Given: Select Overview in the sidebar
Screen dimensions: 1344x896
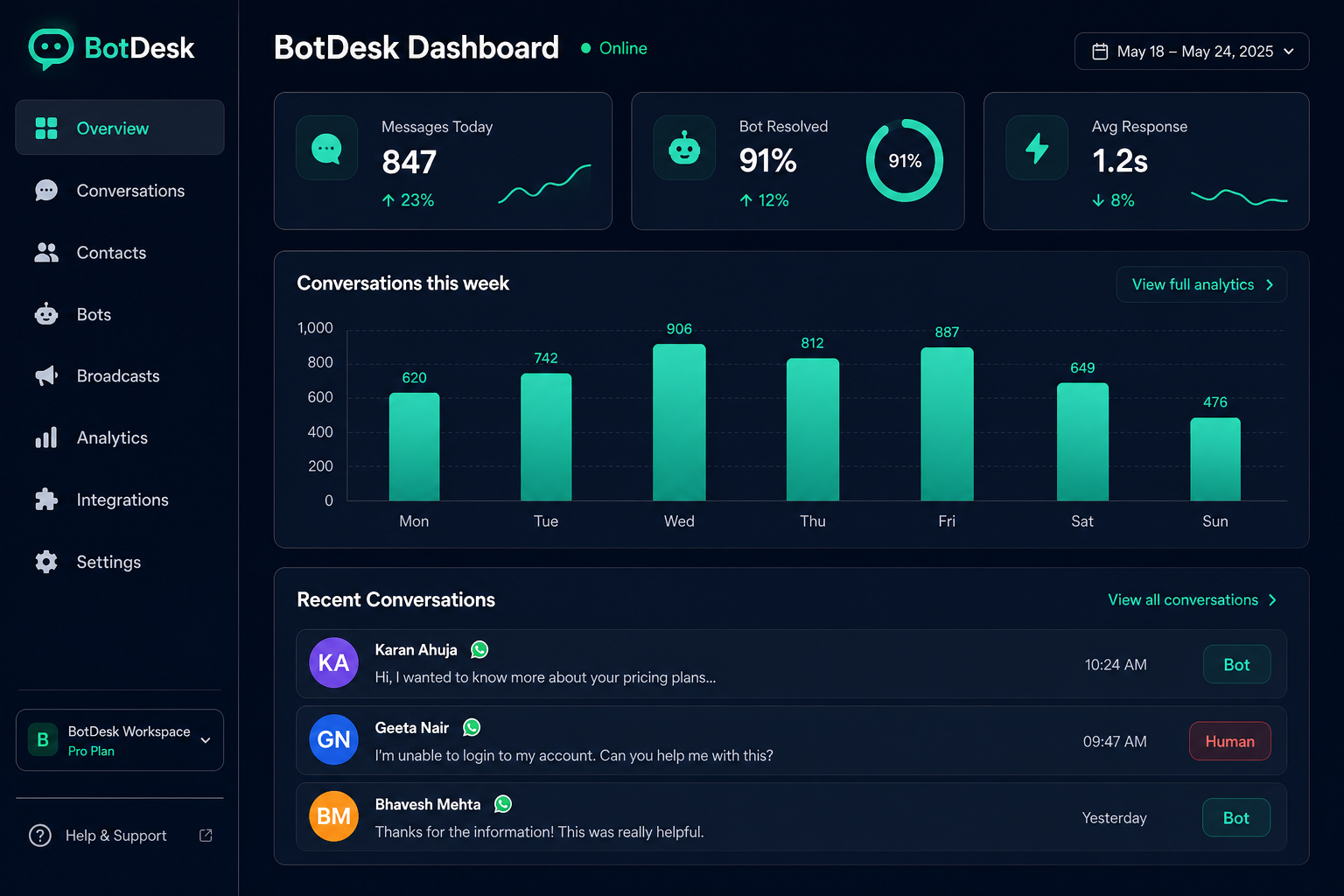Looking at the screenshot, I should point(120,128).
